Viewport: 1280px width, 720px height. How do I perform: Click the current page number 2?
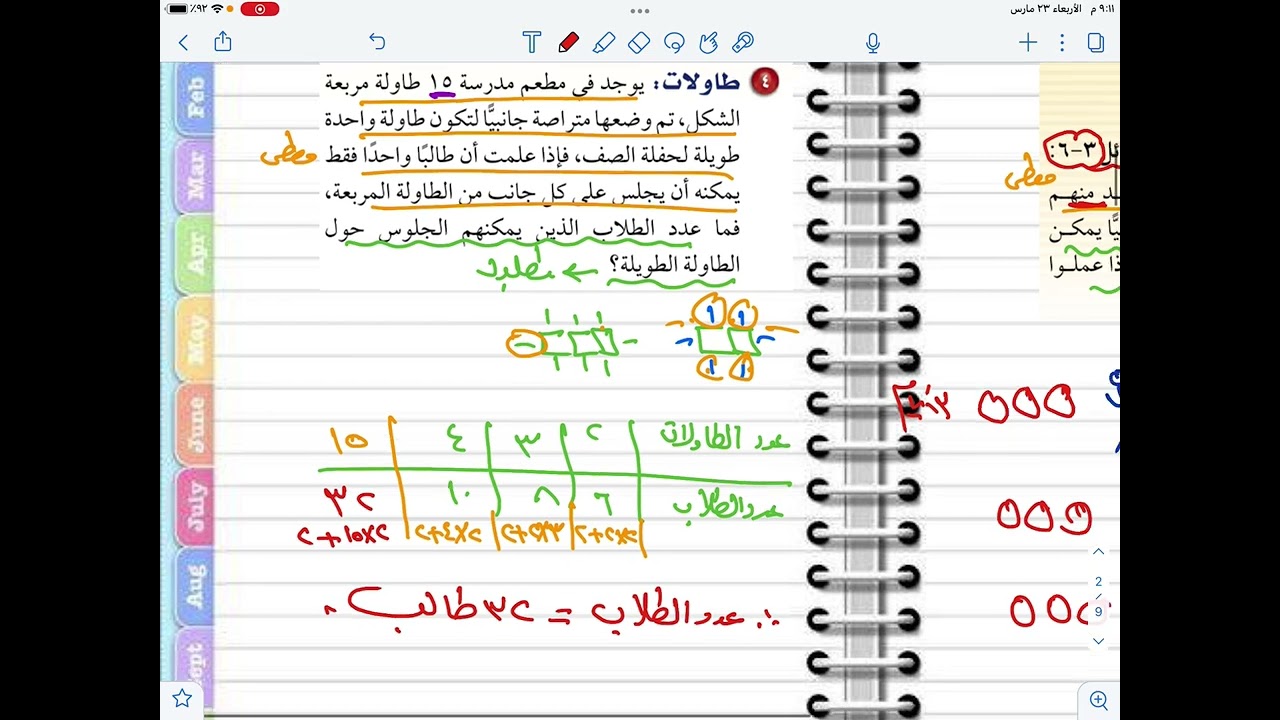[x=1098, y=581]
